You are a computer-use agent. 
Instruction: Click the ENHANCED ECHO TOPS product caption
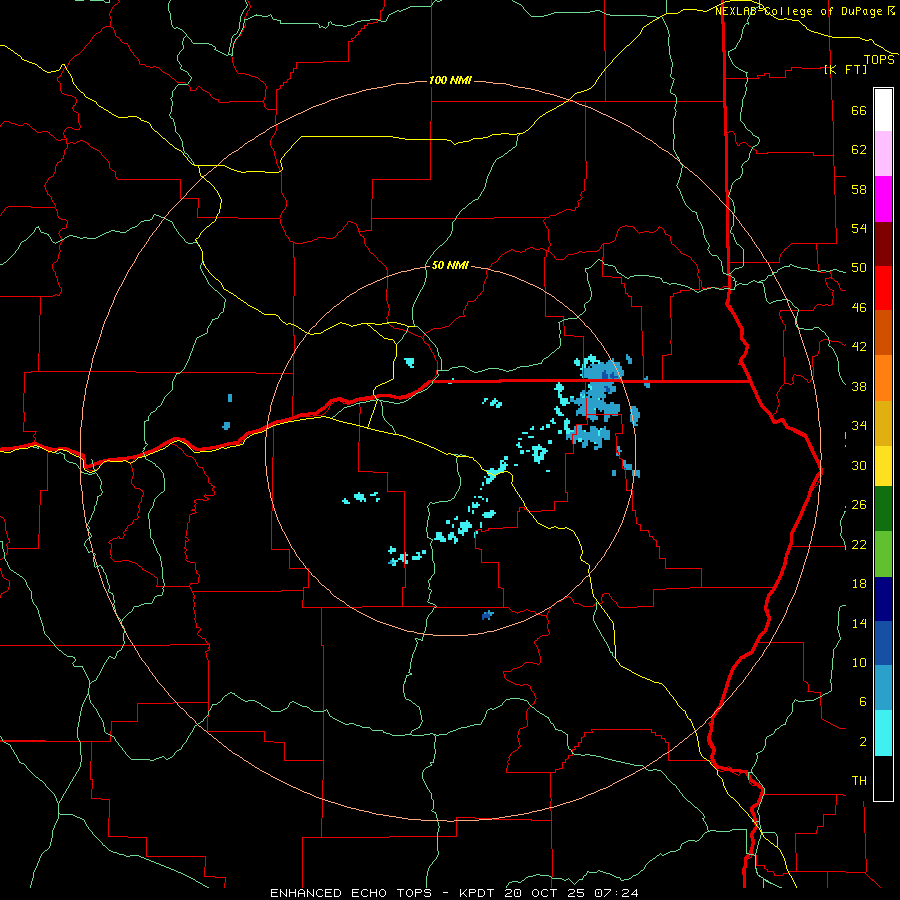pyautogui.click(x=351, y=893)
